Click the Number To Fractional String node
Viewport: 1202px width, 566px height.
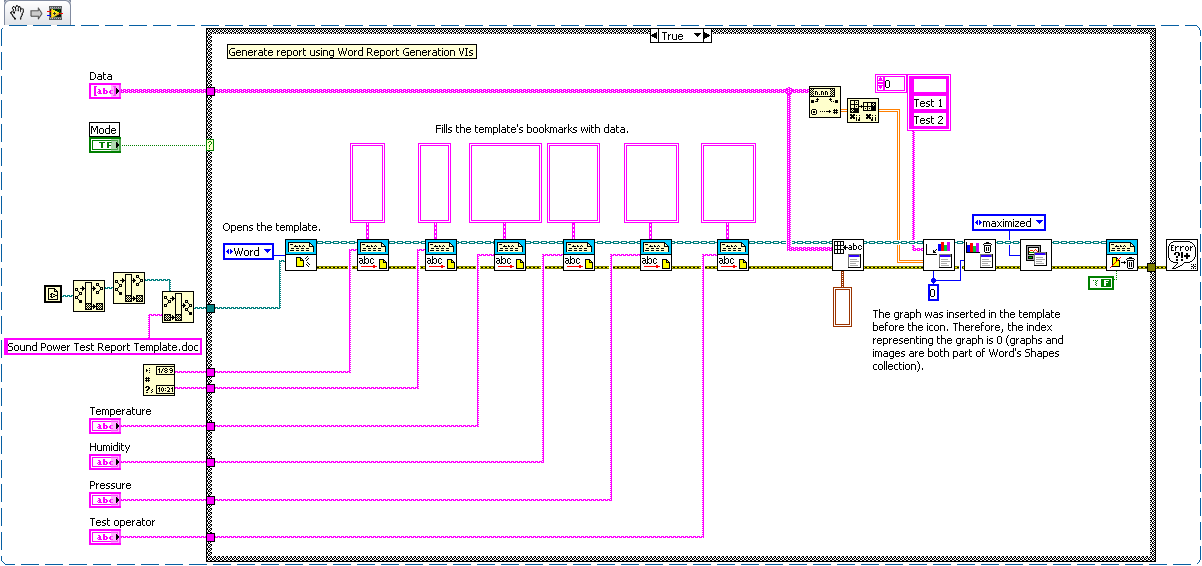point(824,102)
